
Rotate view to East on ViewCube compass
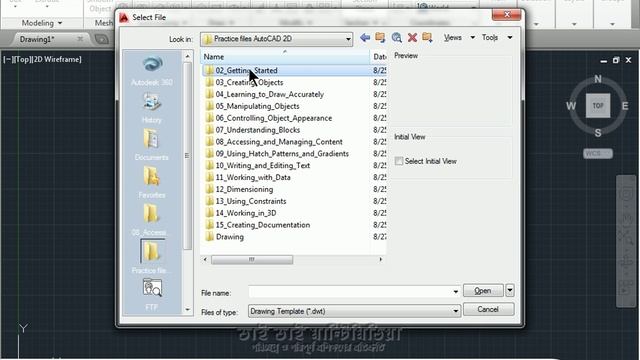[x=625, y=106]
